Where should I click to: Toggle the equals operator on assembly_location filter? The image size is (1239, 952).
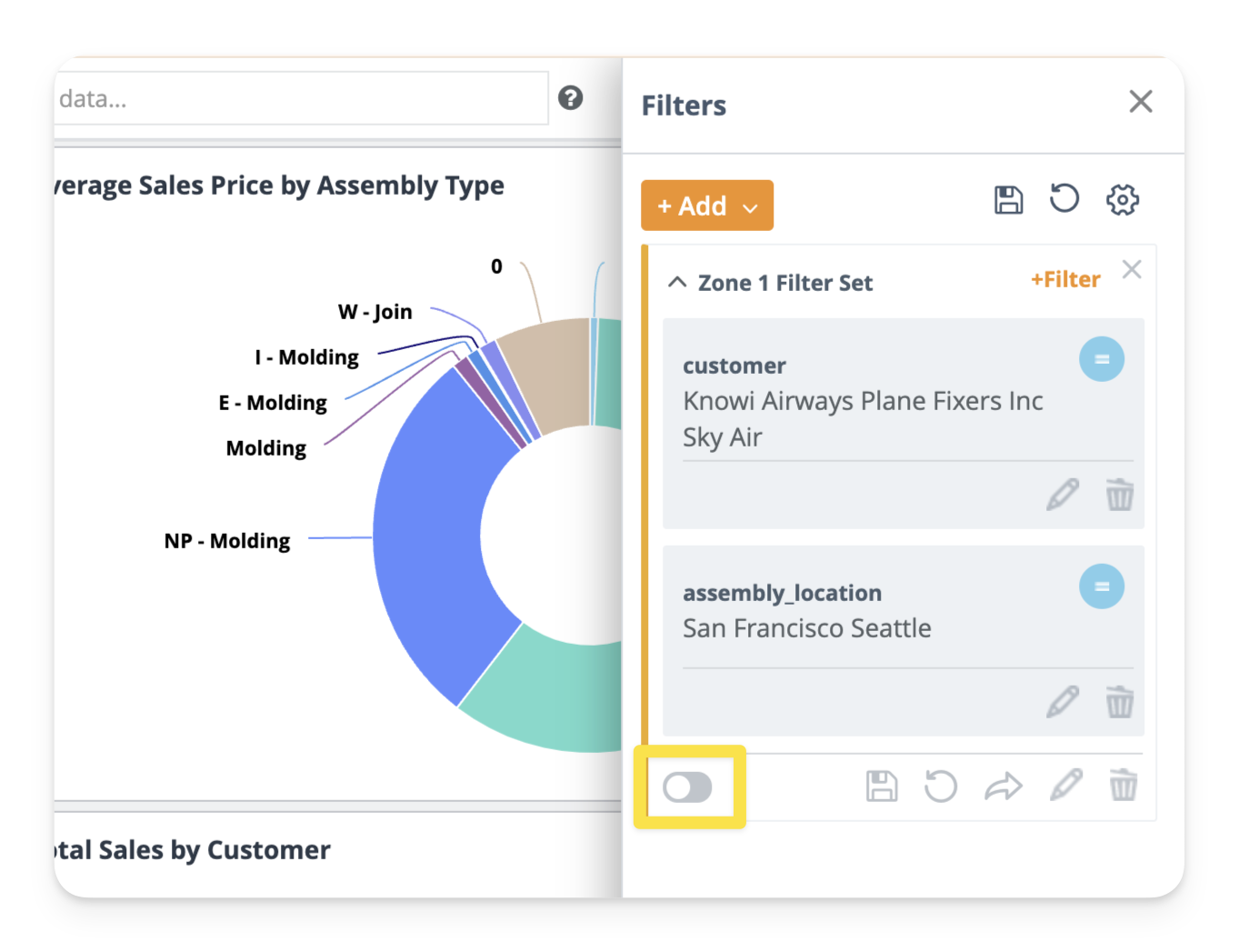tap(1101, 586)
